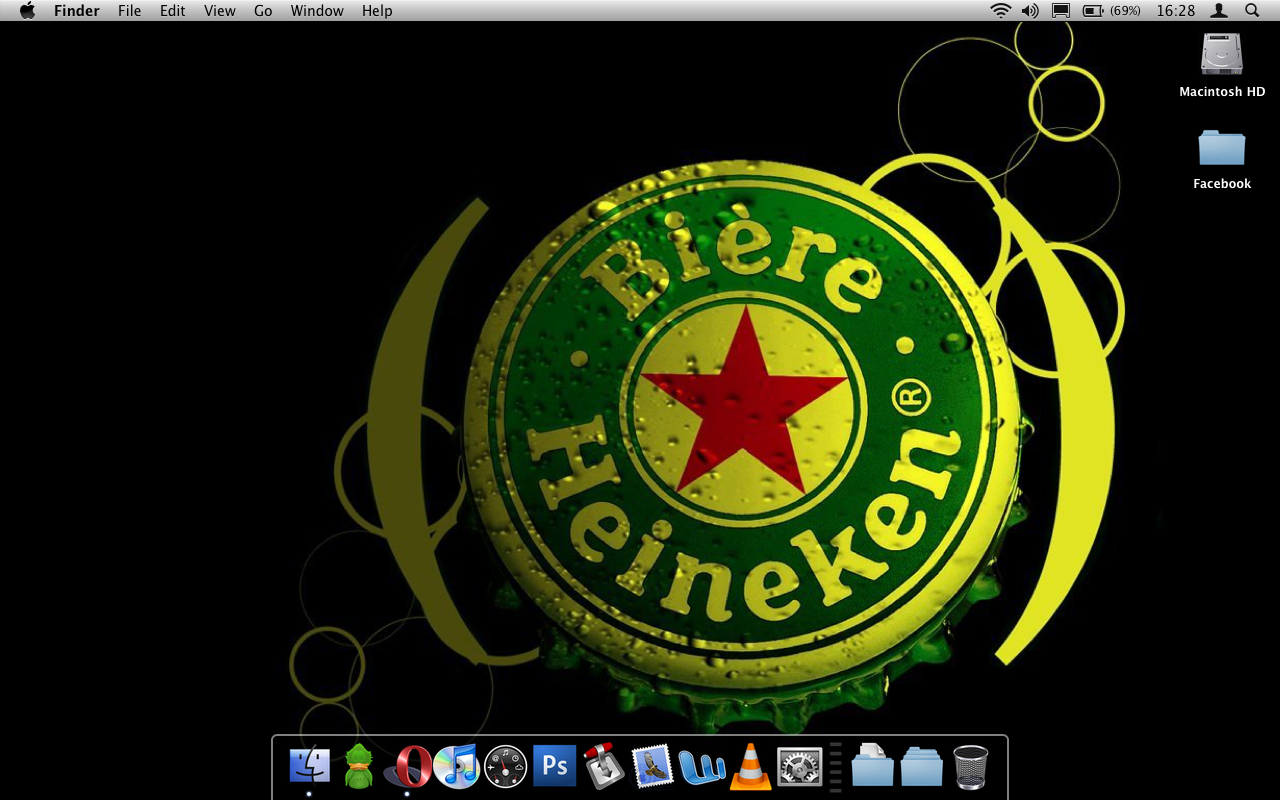Click the battery status icon
The image size is (1280, 800).
pos(1093,10)
